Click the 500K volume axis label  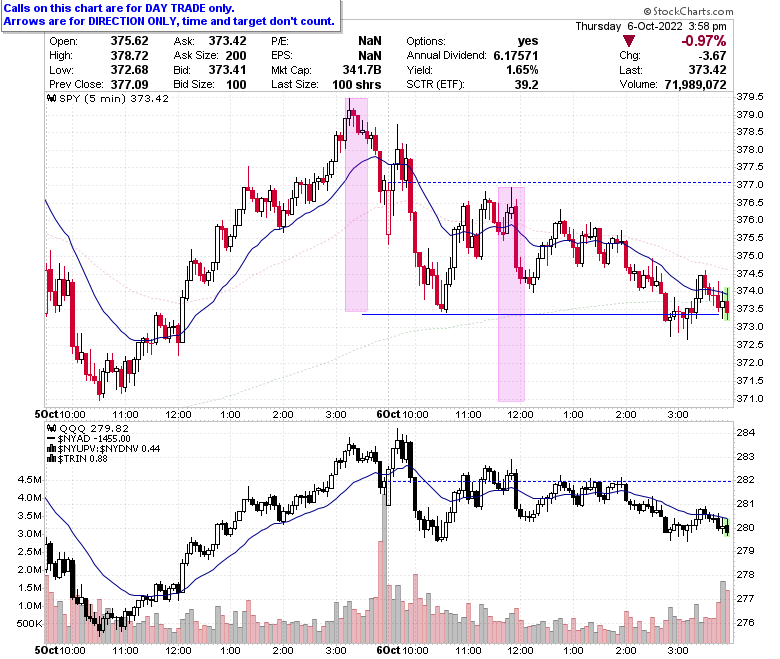[x=30, y=624]
